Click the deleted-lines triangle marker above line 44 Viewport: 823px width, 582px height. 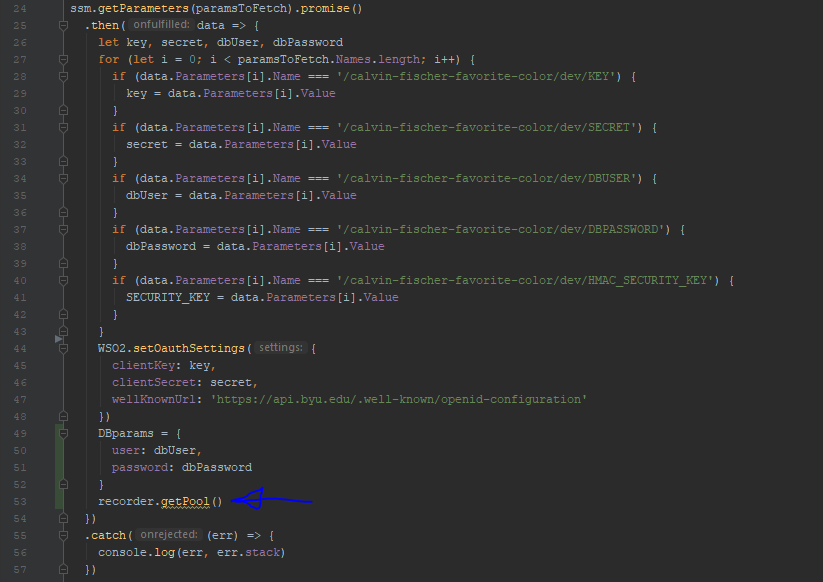(58, 339)
